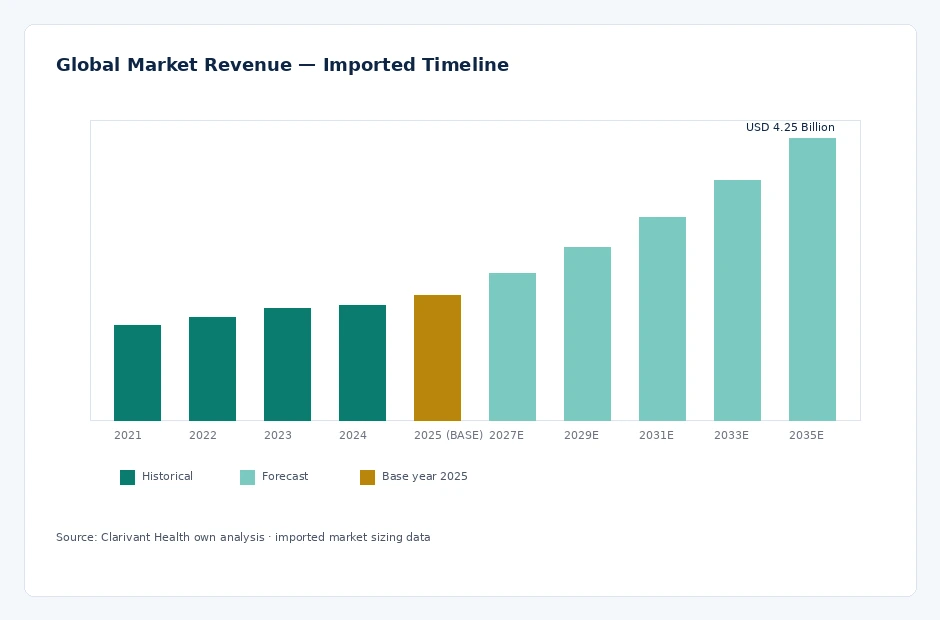Select the 2027E forecast bar
This screenshot has width=940, height=620.
point(512,347)
